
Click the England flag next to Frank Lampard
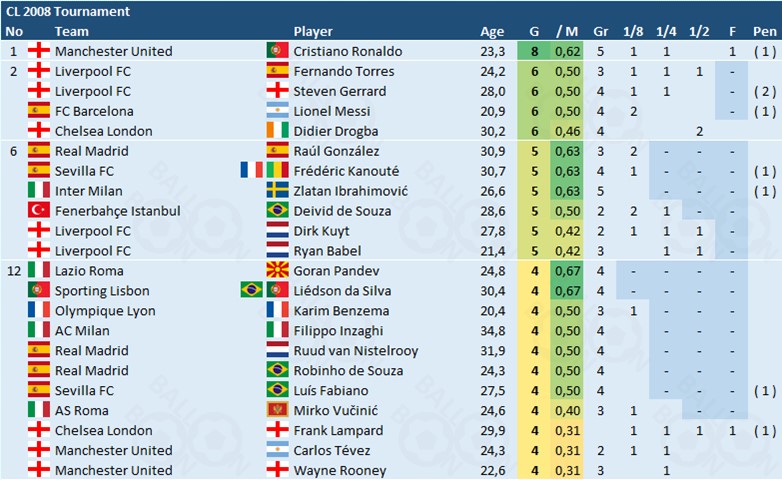278,431
